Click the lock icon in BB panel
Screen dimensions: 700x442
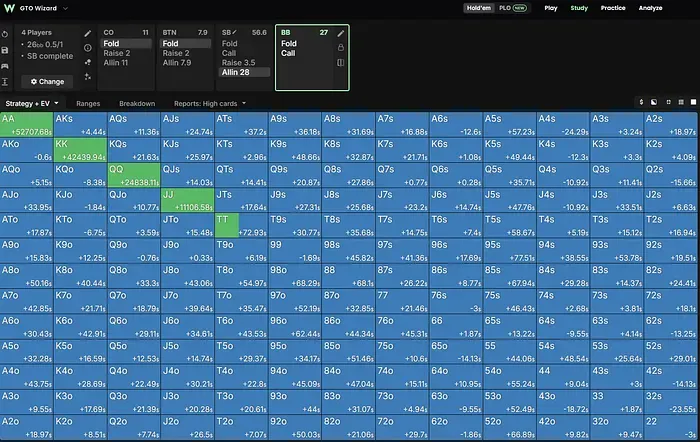click(341, 47)
